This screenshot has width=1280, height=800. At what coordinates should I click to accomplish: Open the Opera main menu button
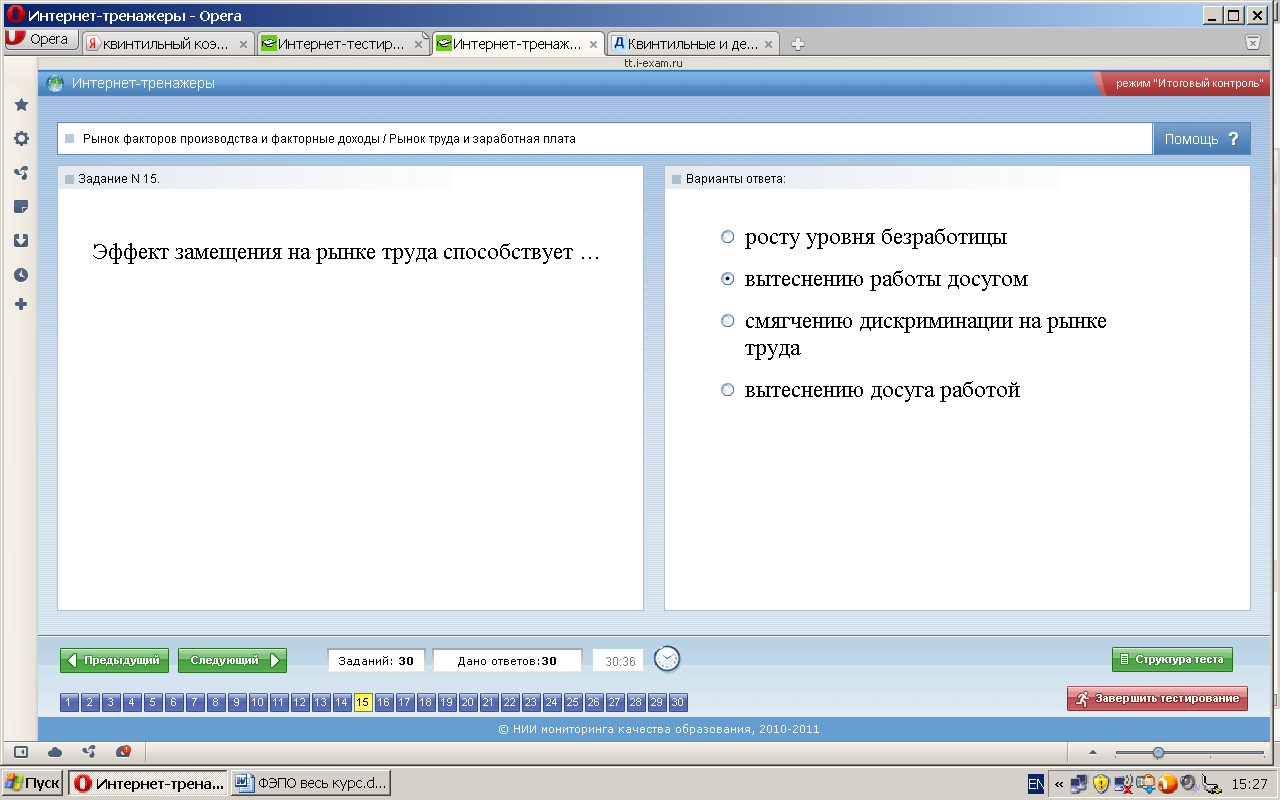click(x=39, y=40)
